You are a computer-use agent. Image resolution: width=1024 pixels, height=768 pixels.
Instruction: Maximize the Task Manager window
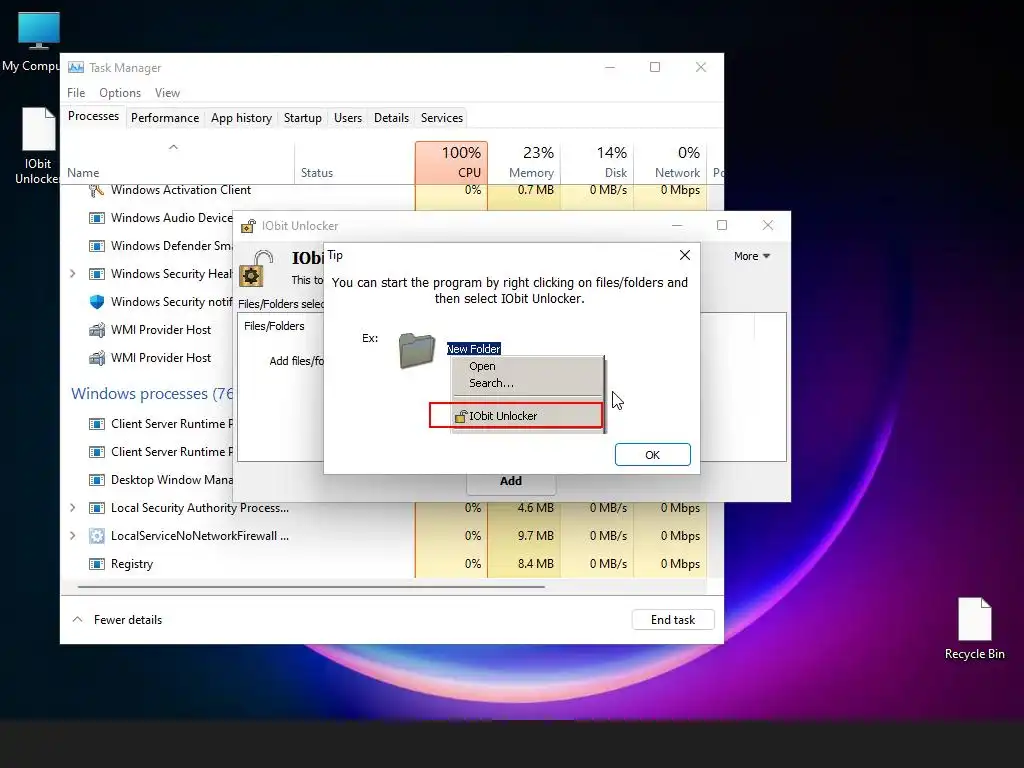click(655, 67)
